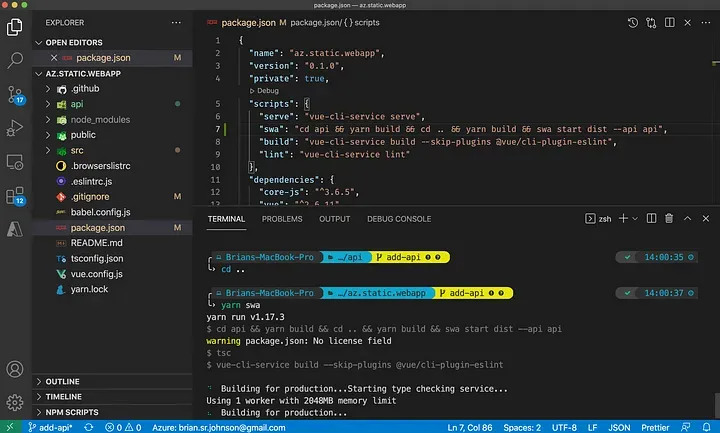Close the terminal panel
Image resolution: width=720 pixels, height=433 pixels.
click(706, 219)
